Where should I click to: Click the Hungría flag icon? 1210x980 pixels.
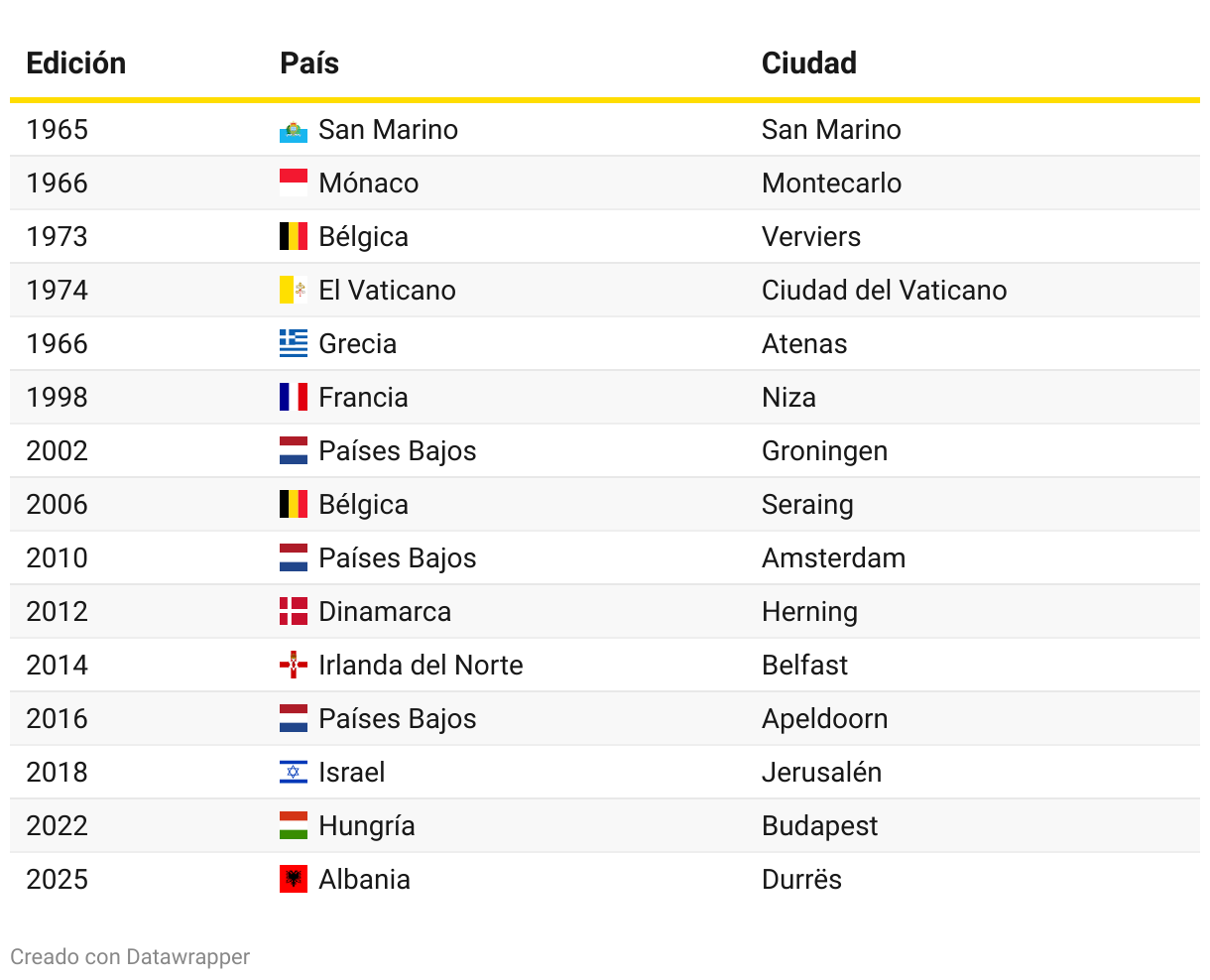294,826
